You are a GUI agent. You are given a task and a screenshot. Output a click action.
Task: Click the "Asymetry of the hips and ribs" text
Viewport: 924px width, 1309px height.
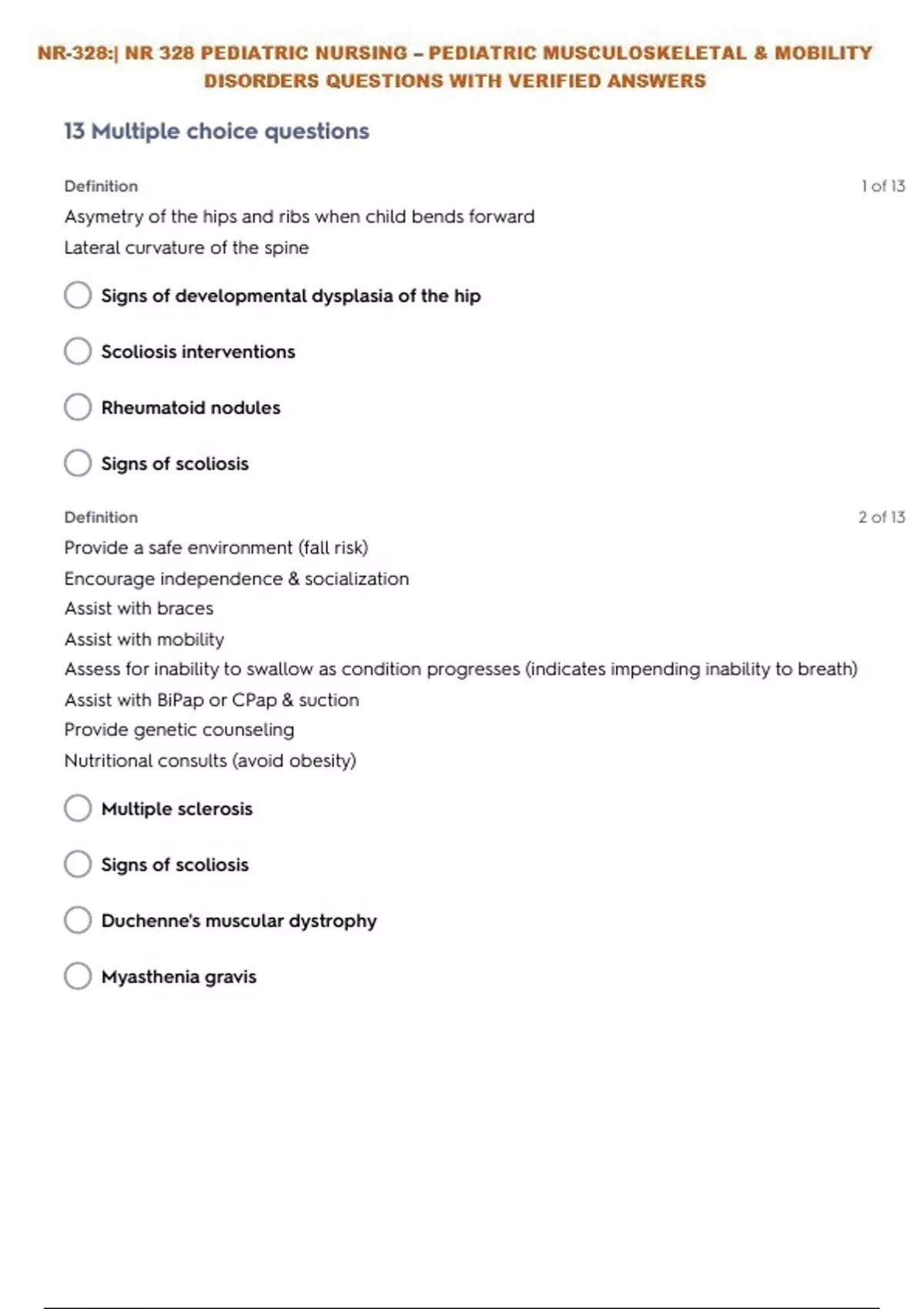[299, 217]
